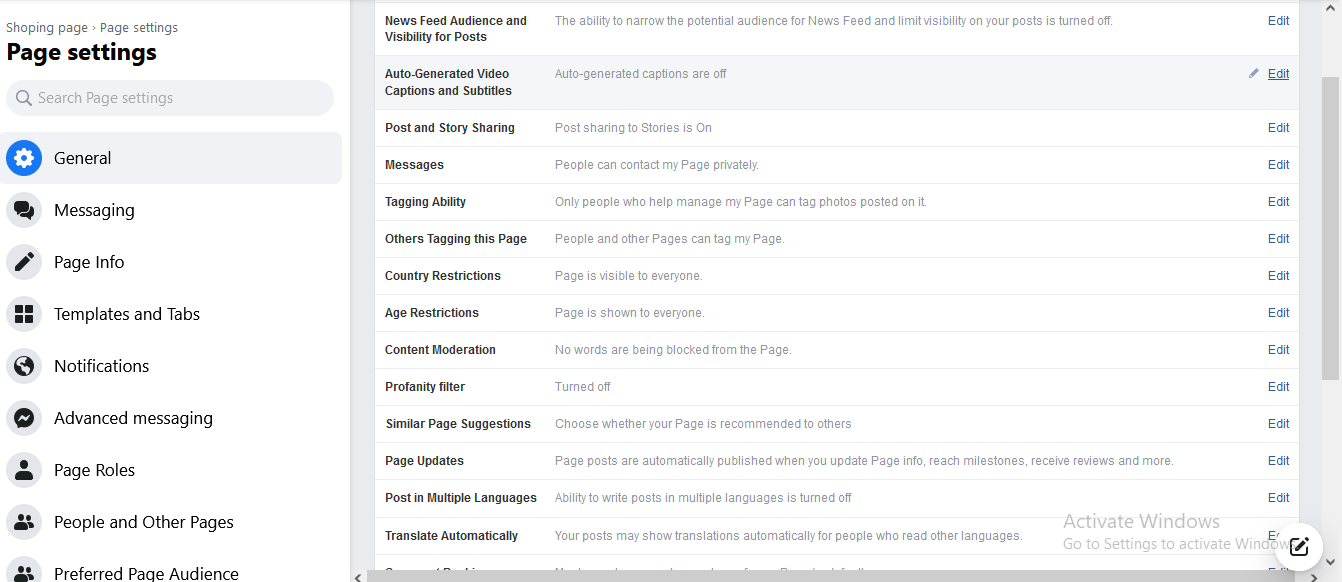Click the Preferred Page Audience icon
This screenshot has width=1342, height=582.
(x=23, y=570)
